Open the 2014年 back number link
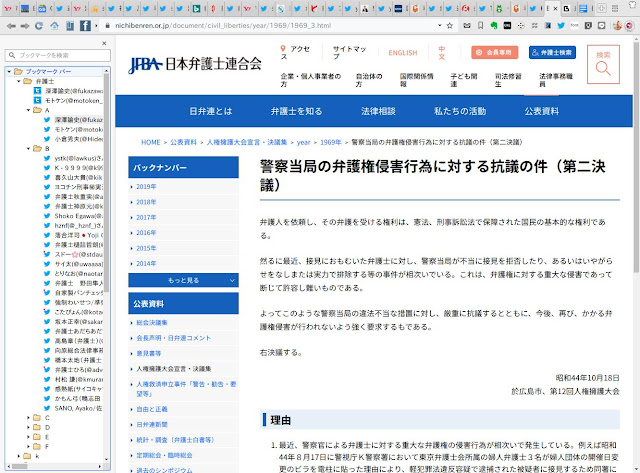Image resolution: width=640 pixels, height=473 pixels. 146,264
